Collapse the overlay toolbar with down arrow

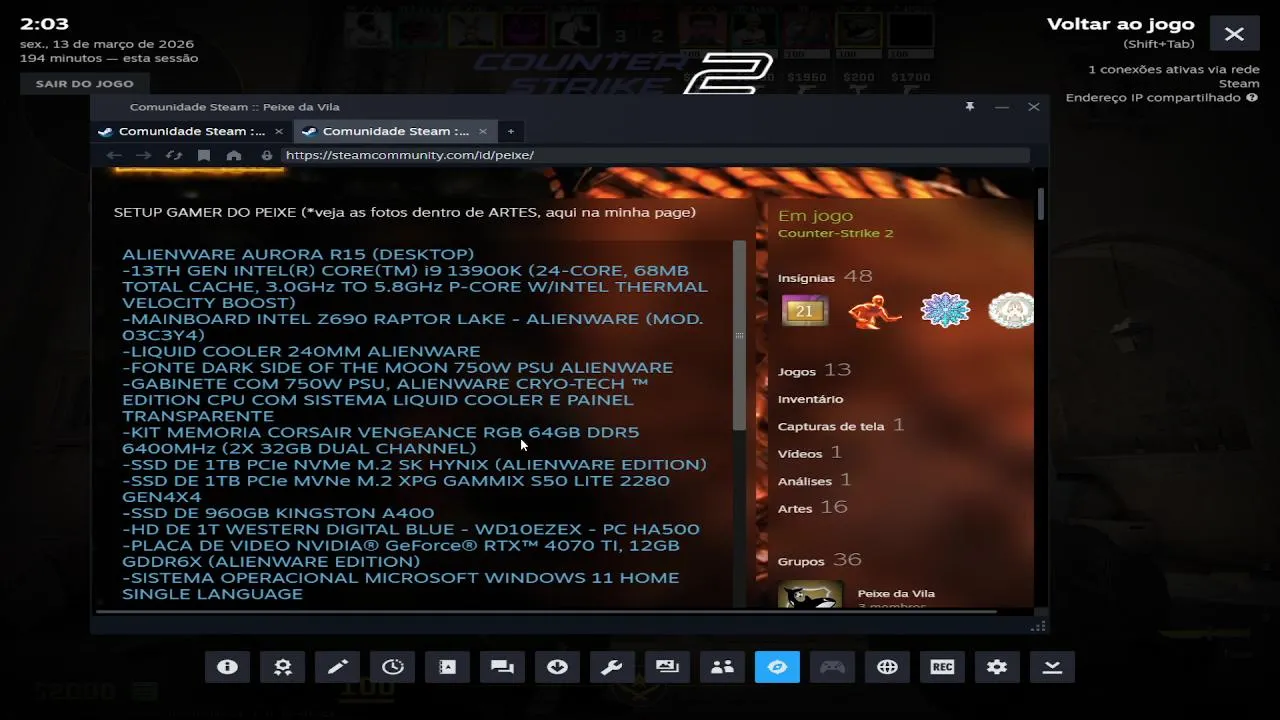pos(1052,667)
